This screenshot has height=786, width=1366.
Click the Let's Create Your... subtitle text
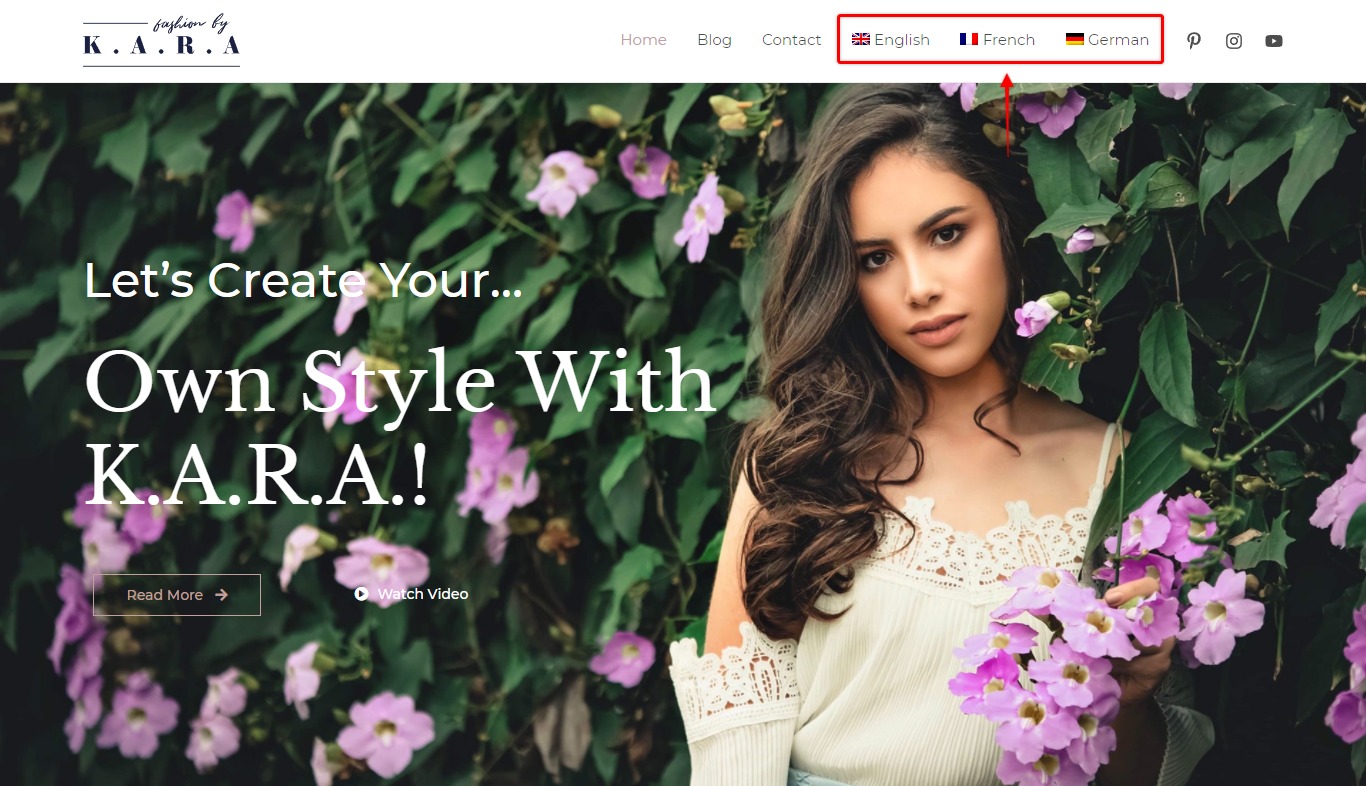click(x=303, y=281)
